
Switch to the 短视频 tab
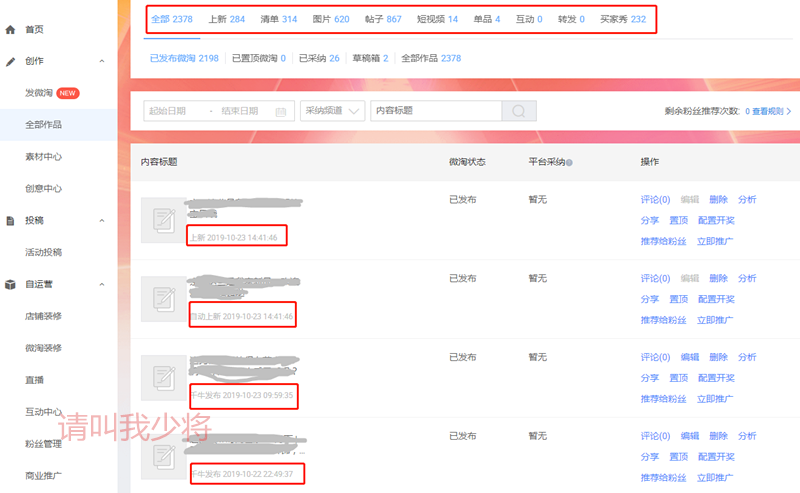pos(439,19)
